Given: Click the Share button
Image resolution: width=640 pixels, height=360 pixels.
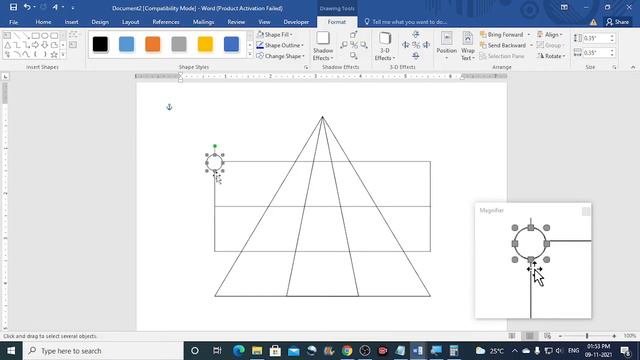Looking at the screenshot, I should 618,22.
